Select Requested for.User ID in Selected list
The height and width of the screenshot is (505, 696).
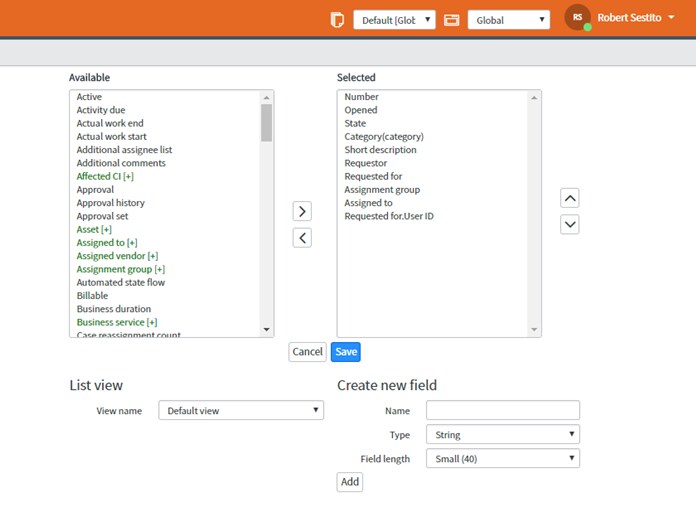pos(389,216)
